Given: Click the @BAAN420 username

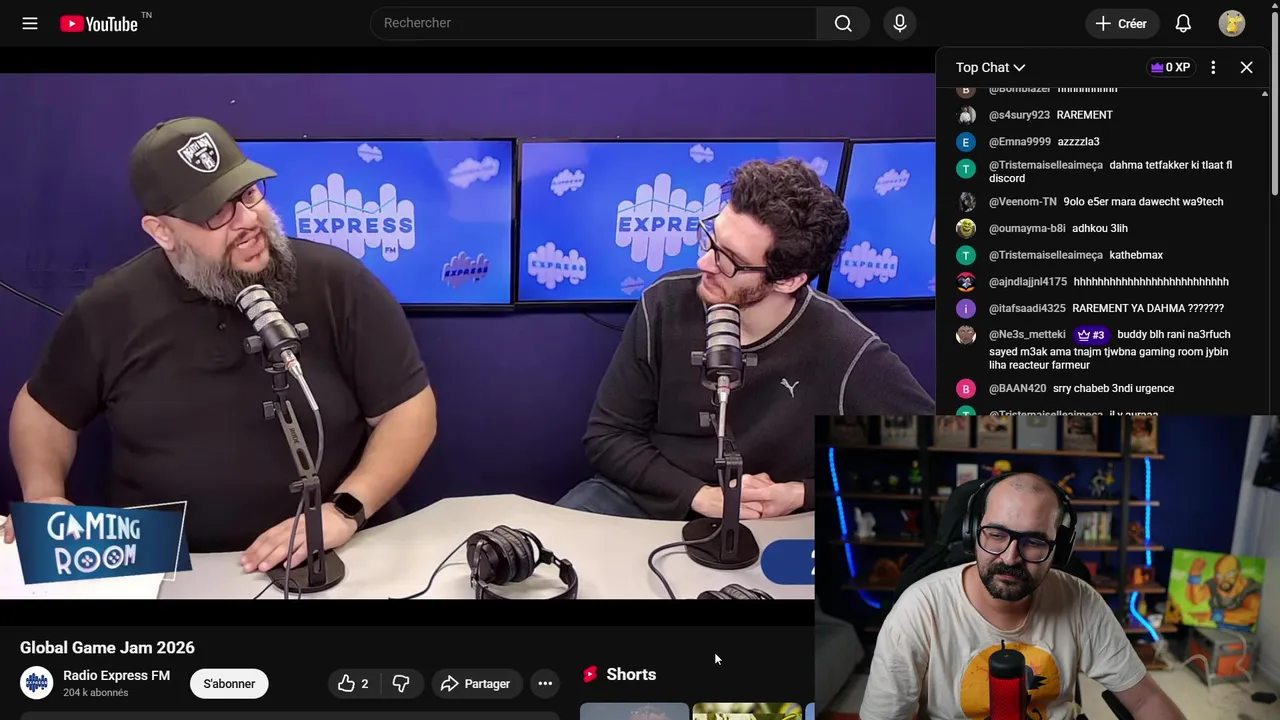Looking at the screenshot, I should 1017,389.
